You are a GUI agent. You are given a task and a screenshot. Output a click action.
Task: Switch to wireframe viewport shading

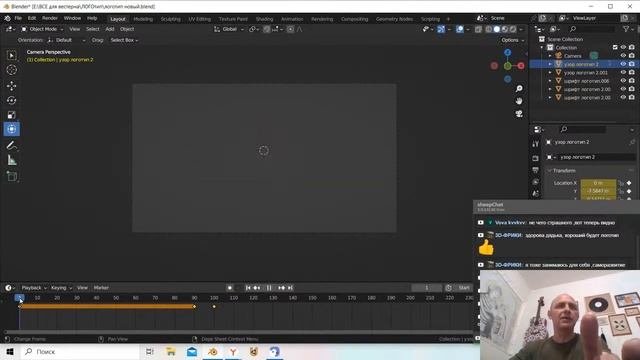[x=488, y=29]
